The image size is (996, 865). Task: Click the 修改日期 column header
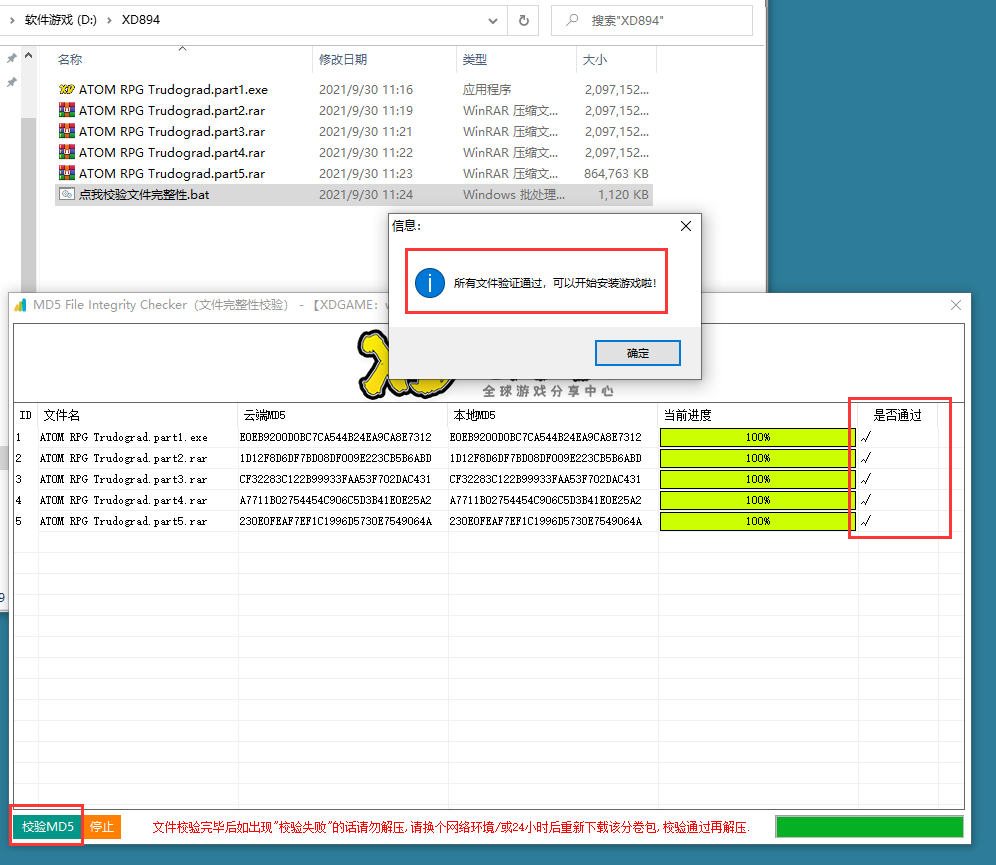[x=343, y=60]
